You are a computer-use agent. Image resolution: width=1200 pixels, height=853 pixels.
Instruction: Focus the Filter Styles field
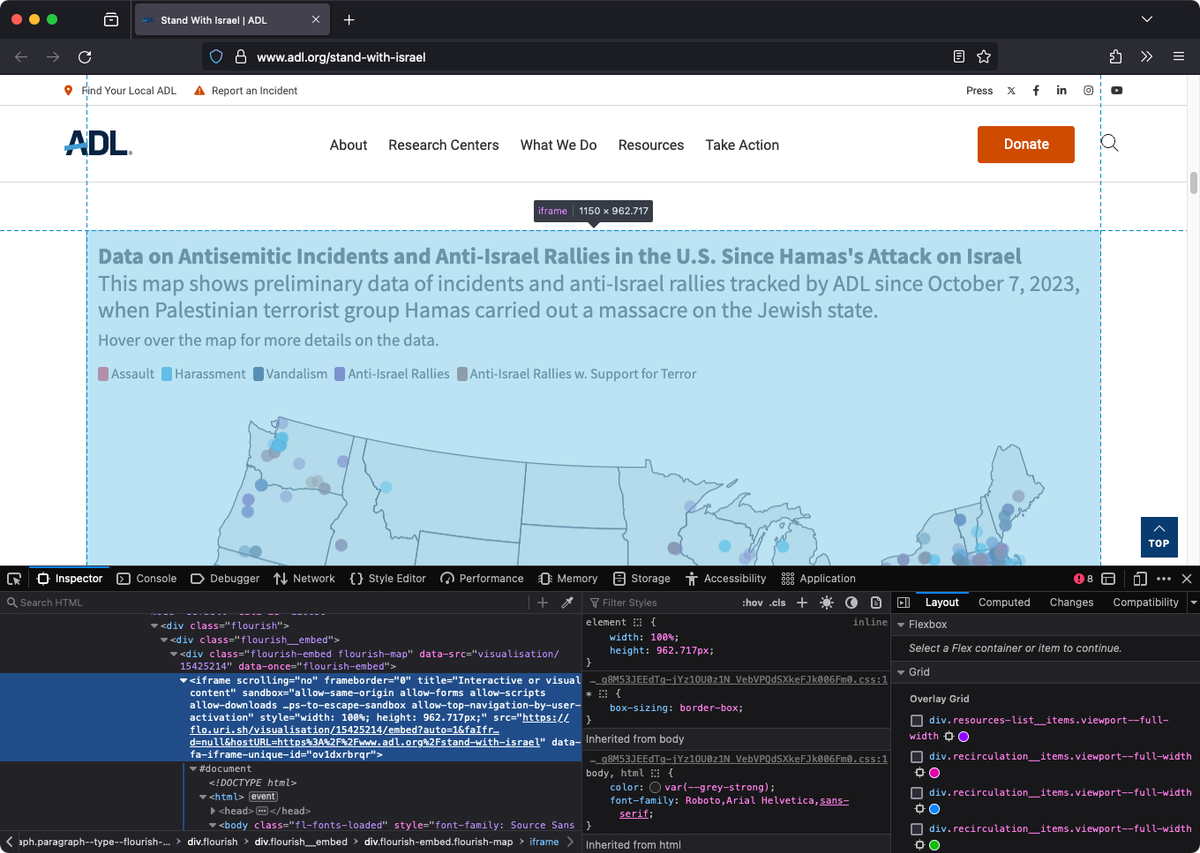(660, 603)
